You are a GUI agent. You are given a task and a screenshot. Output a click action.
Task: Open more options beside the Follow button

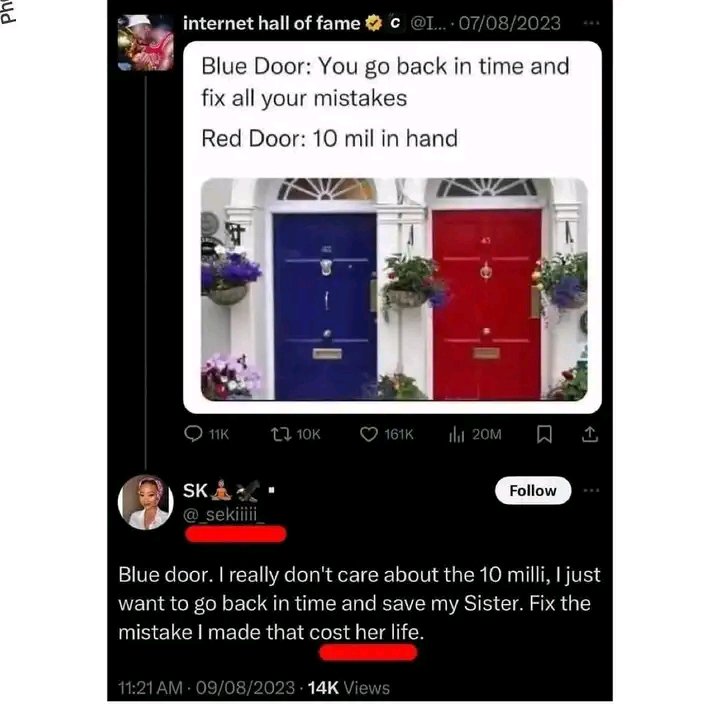[591, 490]
